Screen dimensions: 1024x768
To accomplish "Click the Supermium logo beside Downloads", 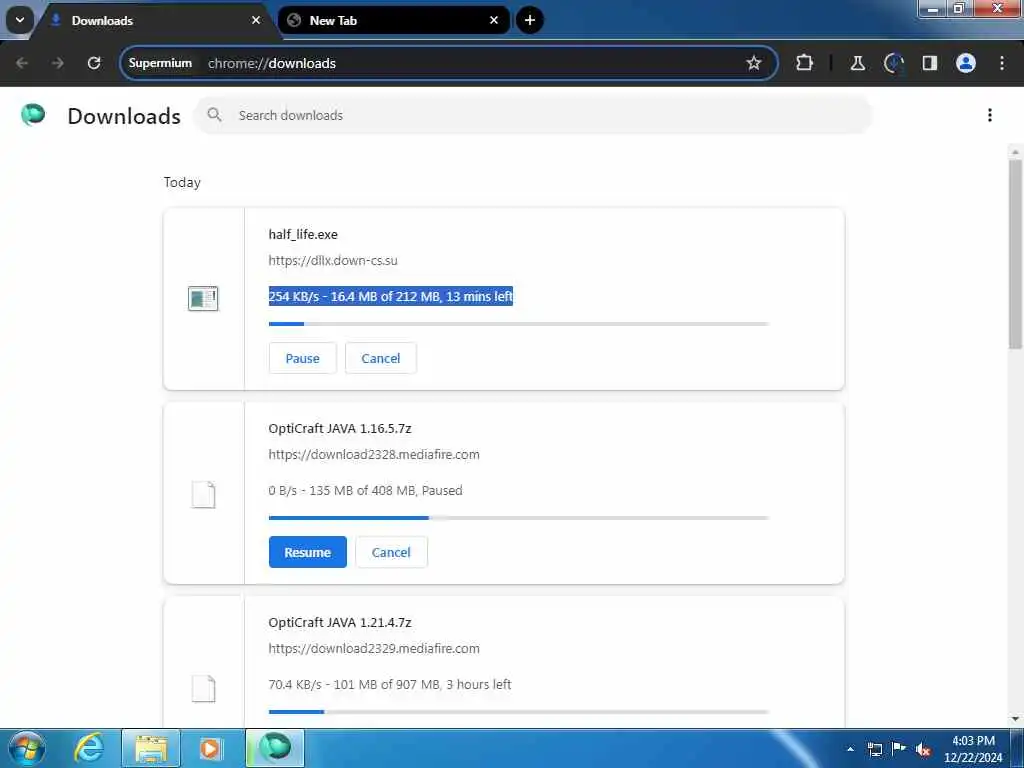I will tap(33, 114).
